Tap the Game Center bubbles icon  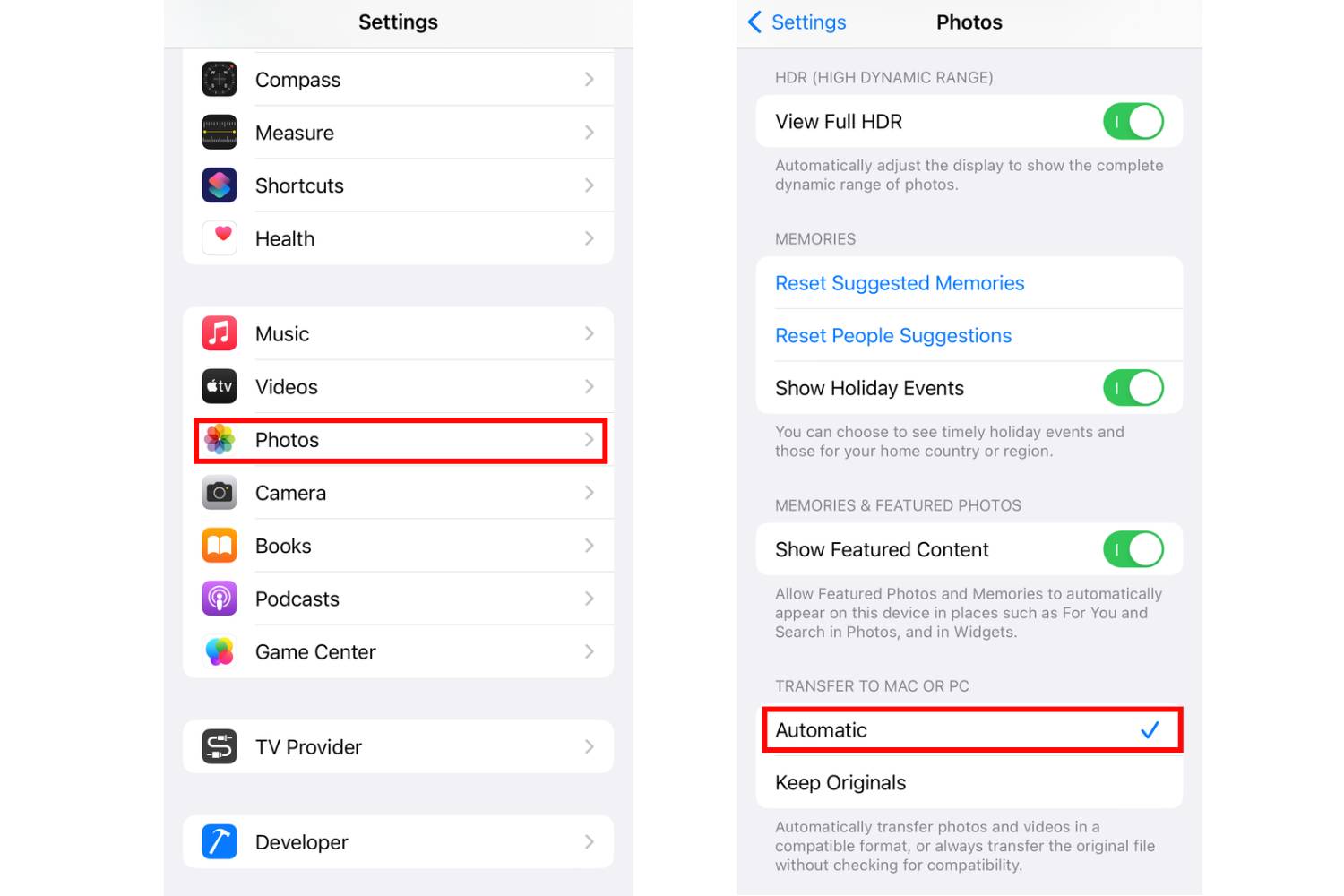point(220,651)
